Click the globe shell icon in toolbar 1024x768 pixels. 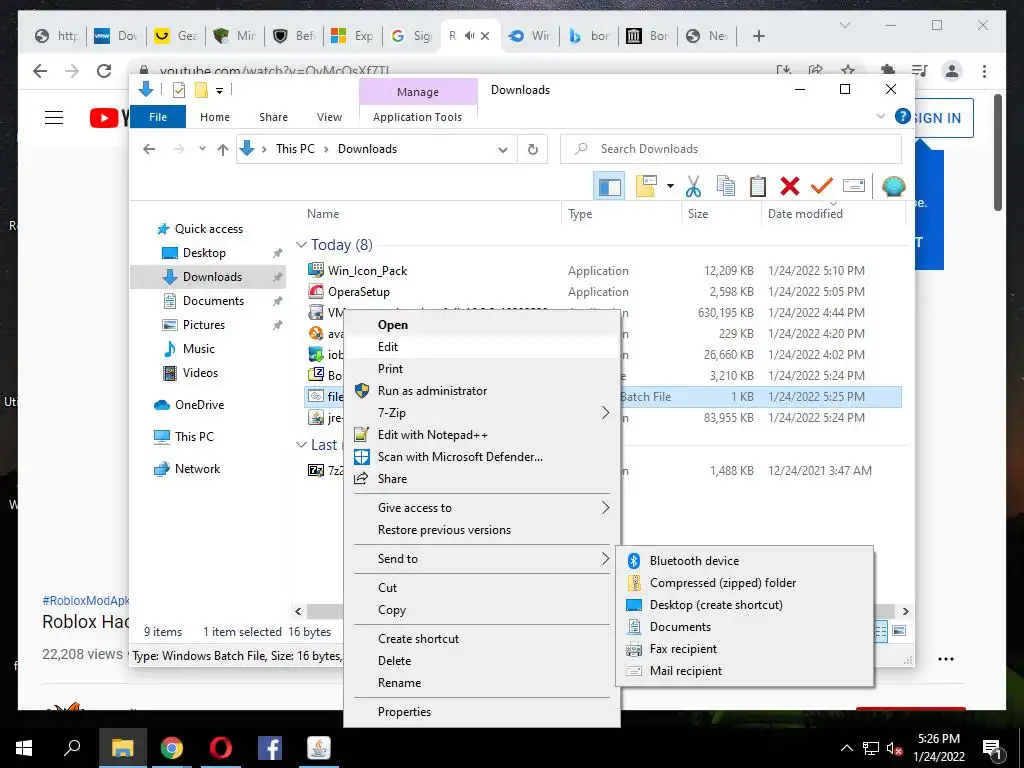[893, 186]
